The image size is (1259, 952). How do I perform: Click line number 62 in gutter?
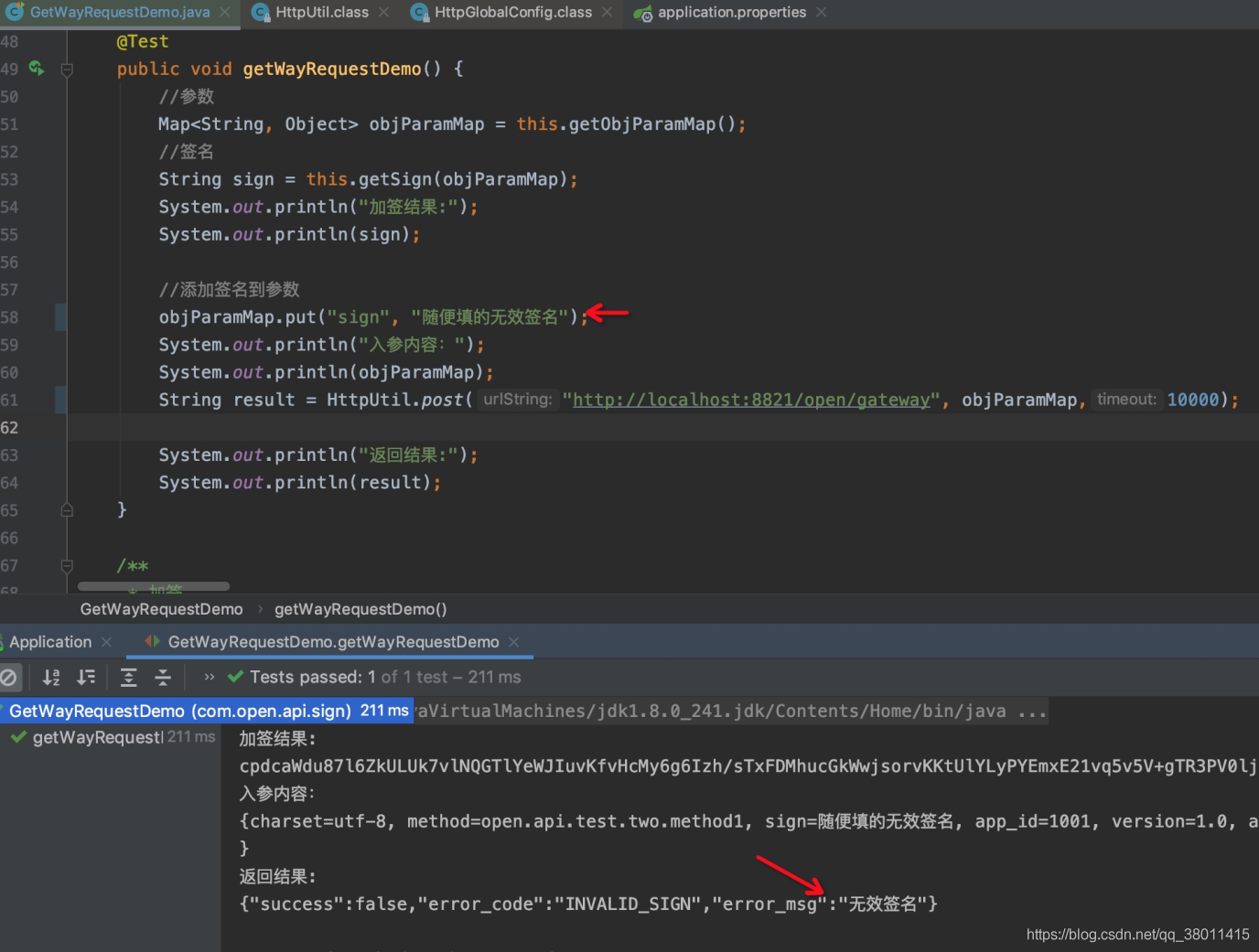click(9, 427)
